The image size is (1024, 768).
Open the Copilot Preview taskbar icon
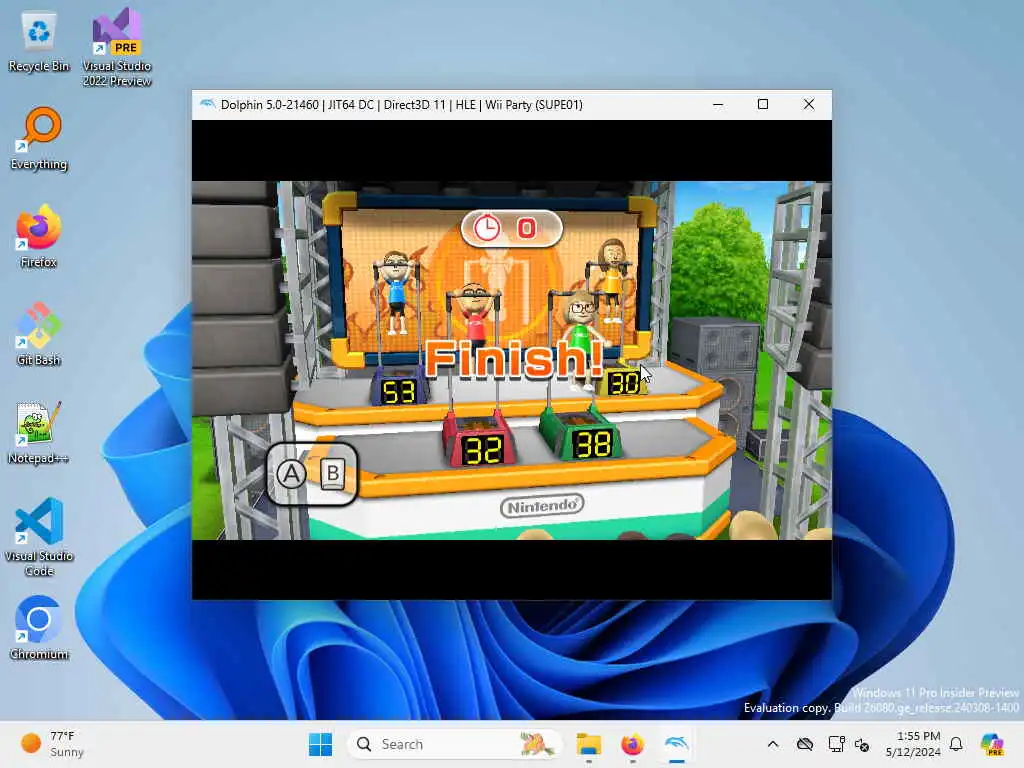992,744
